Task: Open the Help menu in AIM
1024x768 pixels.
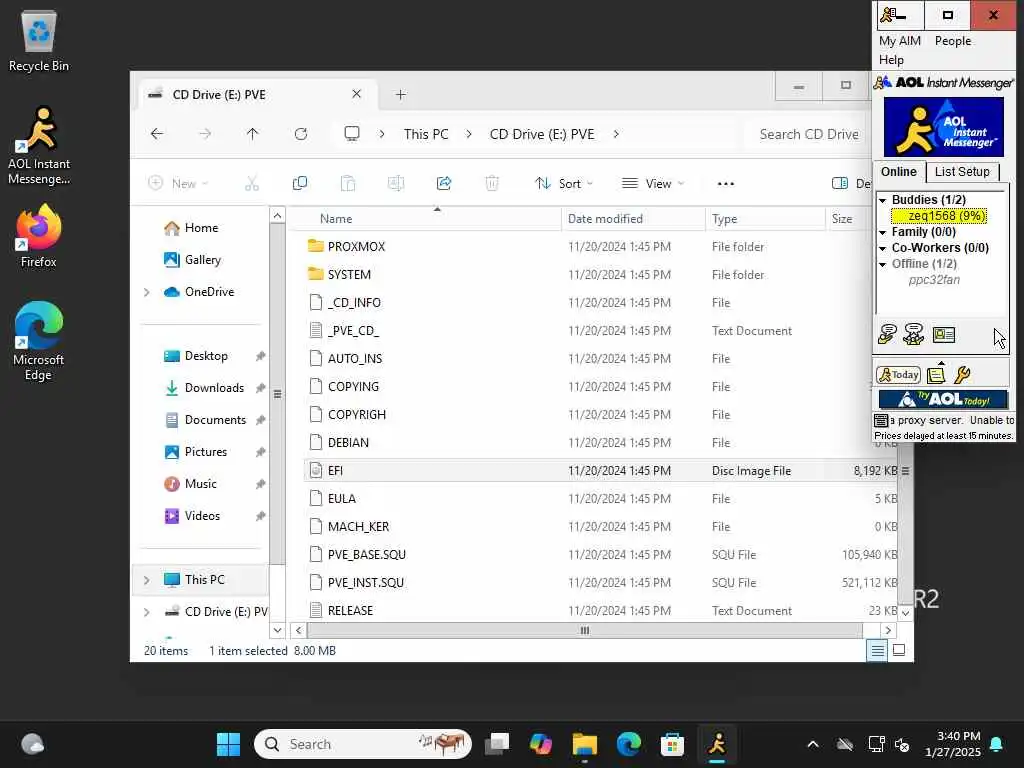Action: [x=891, y=59]
